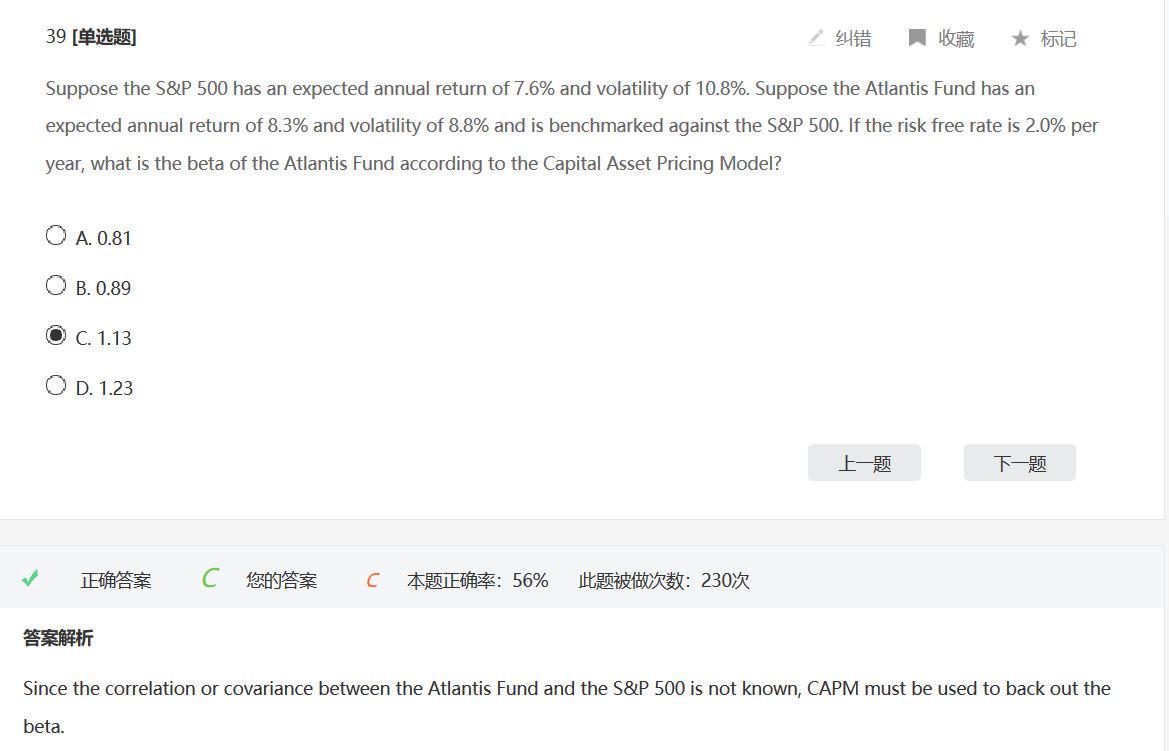The image size is (1169, 751).
Task: Select radio option D. 1.23
Action: point(56,386)
